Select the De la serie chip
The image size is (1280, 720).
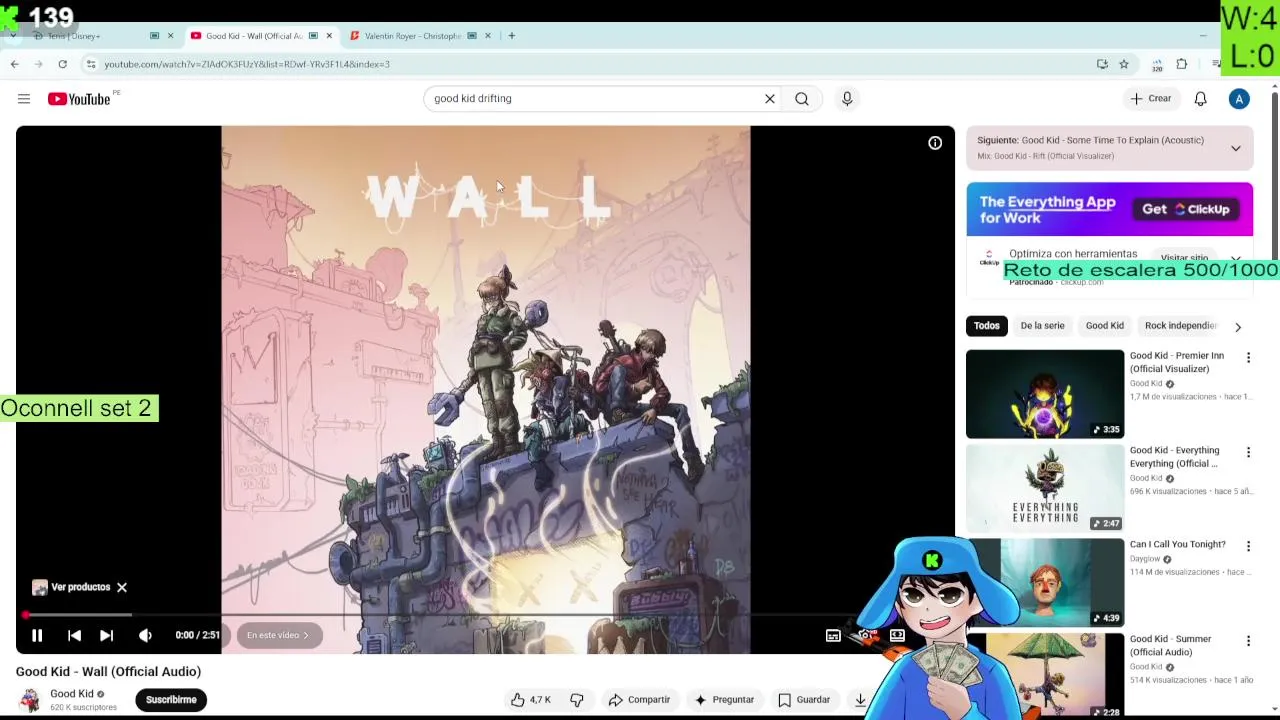[1042, 326]
